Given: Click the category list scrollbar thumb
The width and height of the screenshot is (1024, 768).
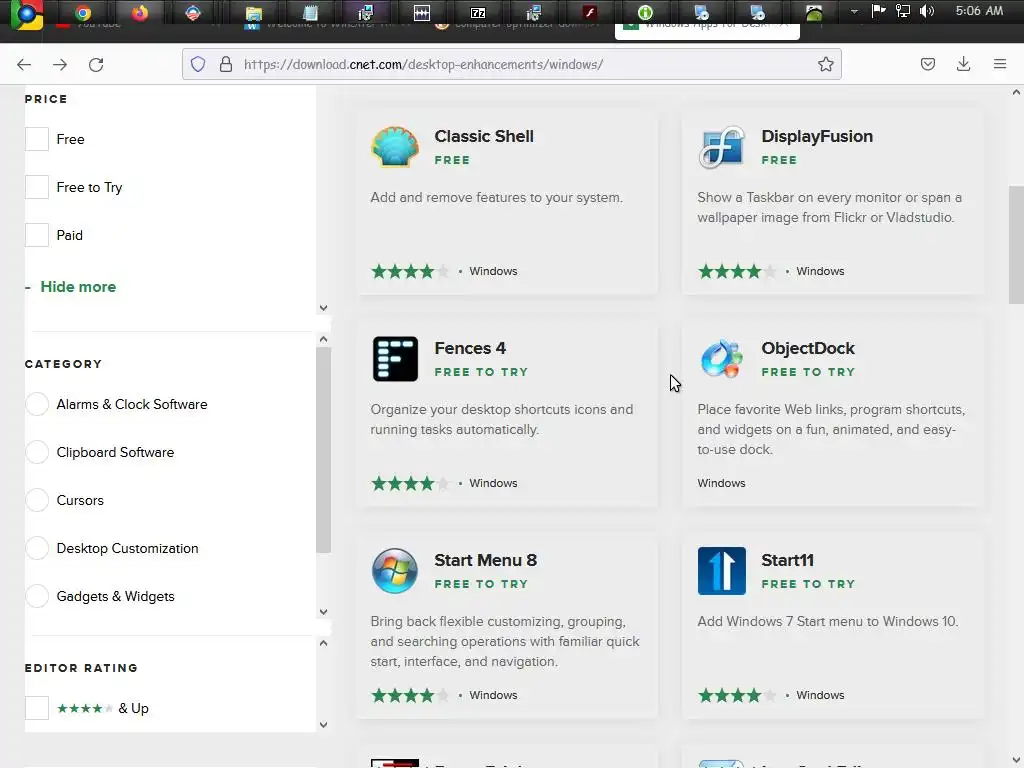Looking at the screenshot, I should [x=323, y=450].
